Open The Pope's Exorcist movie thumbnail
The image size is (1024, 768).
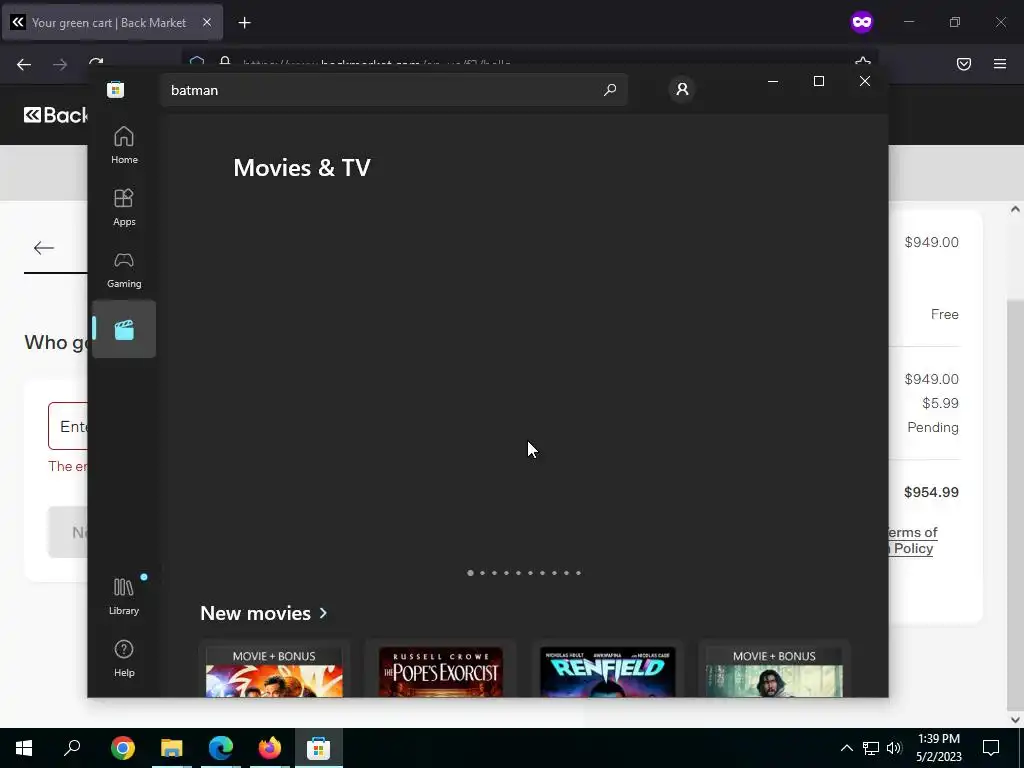tap(441, 669)
